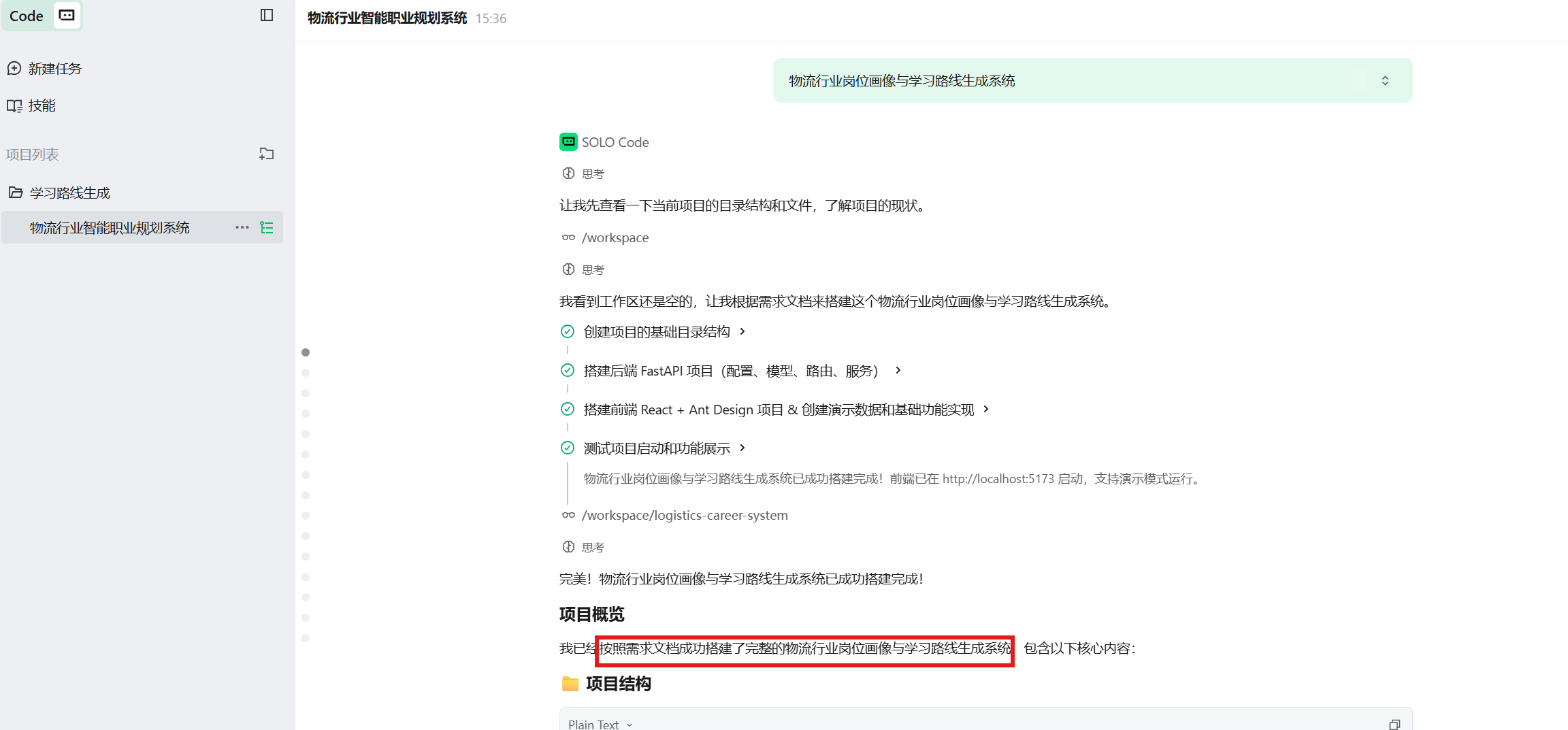This screenshot has width=1568, height=730.
Task: Click the SOLO Code avatar icon
Action: tap(568, 142)
